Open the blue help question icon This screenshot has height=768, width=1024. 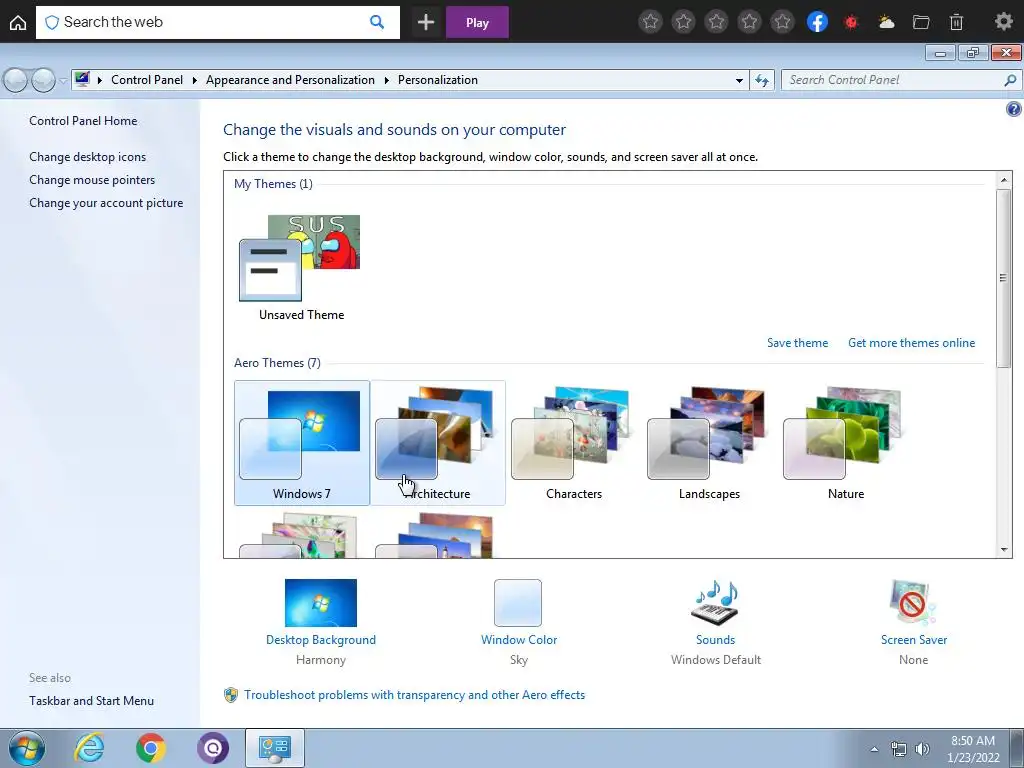pos(1013,109)
